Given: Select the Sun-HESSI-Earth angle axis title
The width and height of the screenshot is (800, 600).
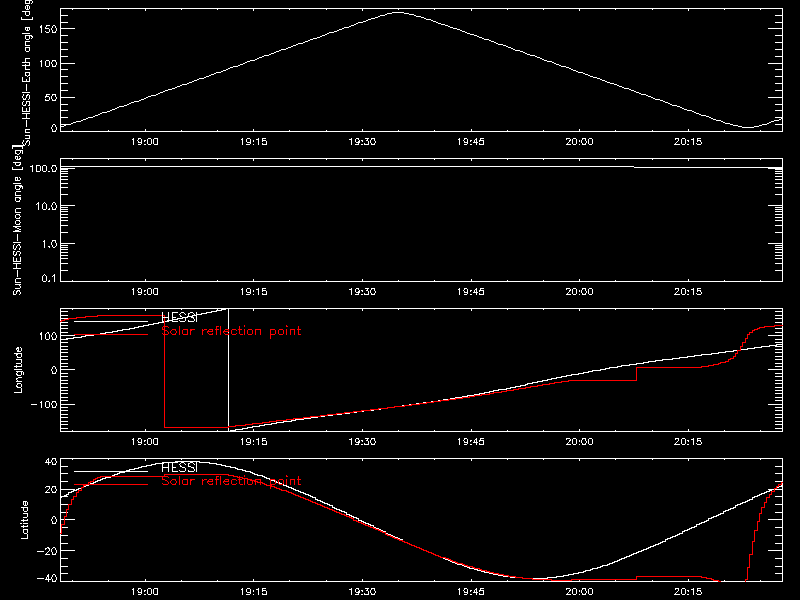Looking at the screenshot, I should tap(27, 72).
